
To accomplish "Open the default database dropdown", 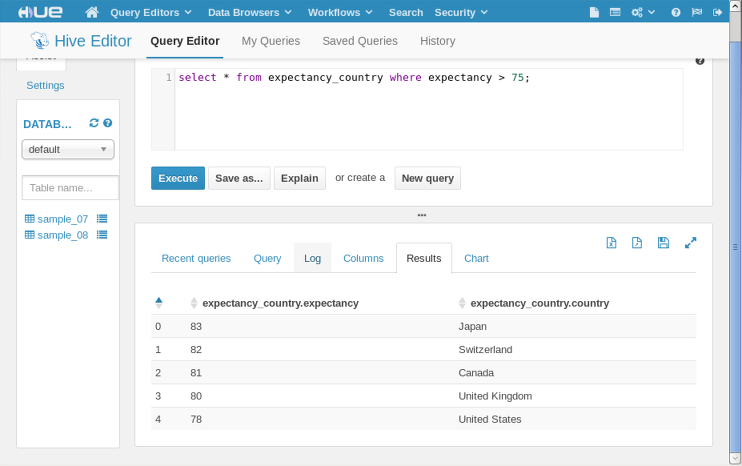I will pos(68,149).
